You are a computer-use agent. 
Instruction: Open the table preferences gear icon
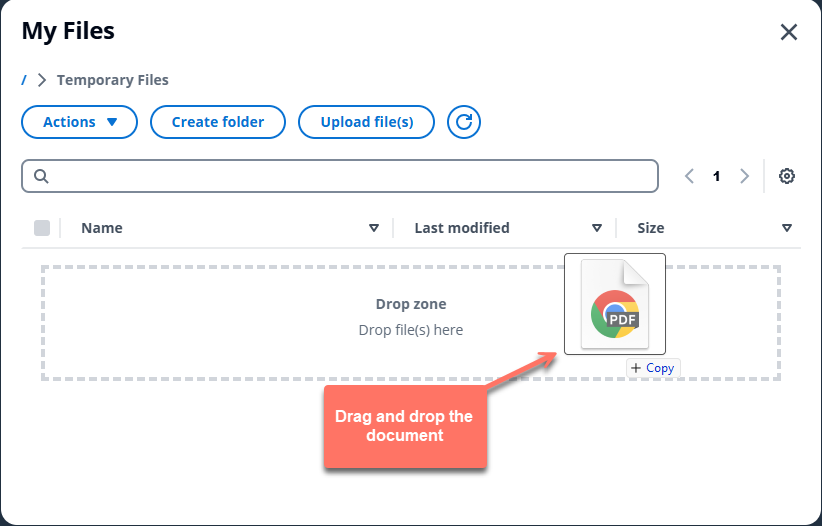(x=786, y=176)
